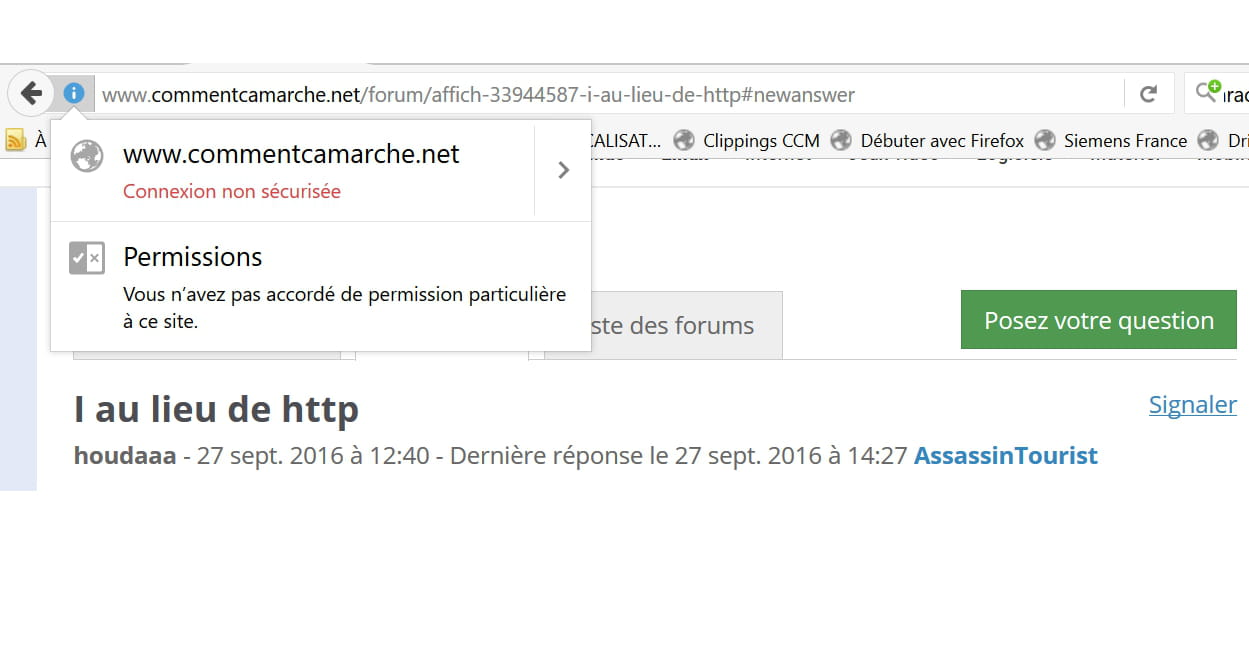Screen dimensions: 1249x648
Task: Open the AssassinTourist user profile link
Action: click(x=1005, y=456)
